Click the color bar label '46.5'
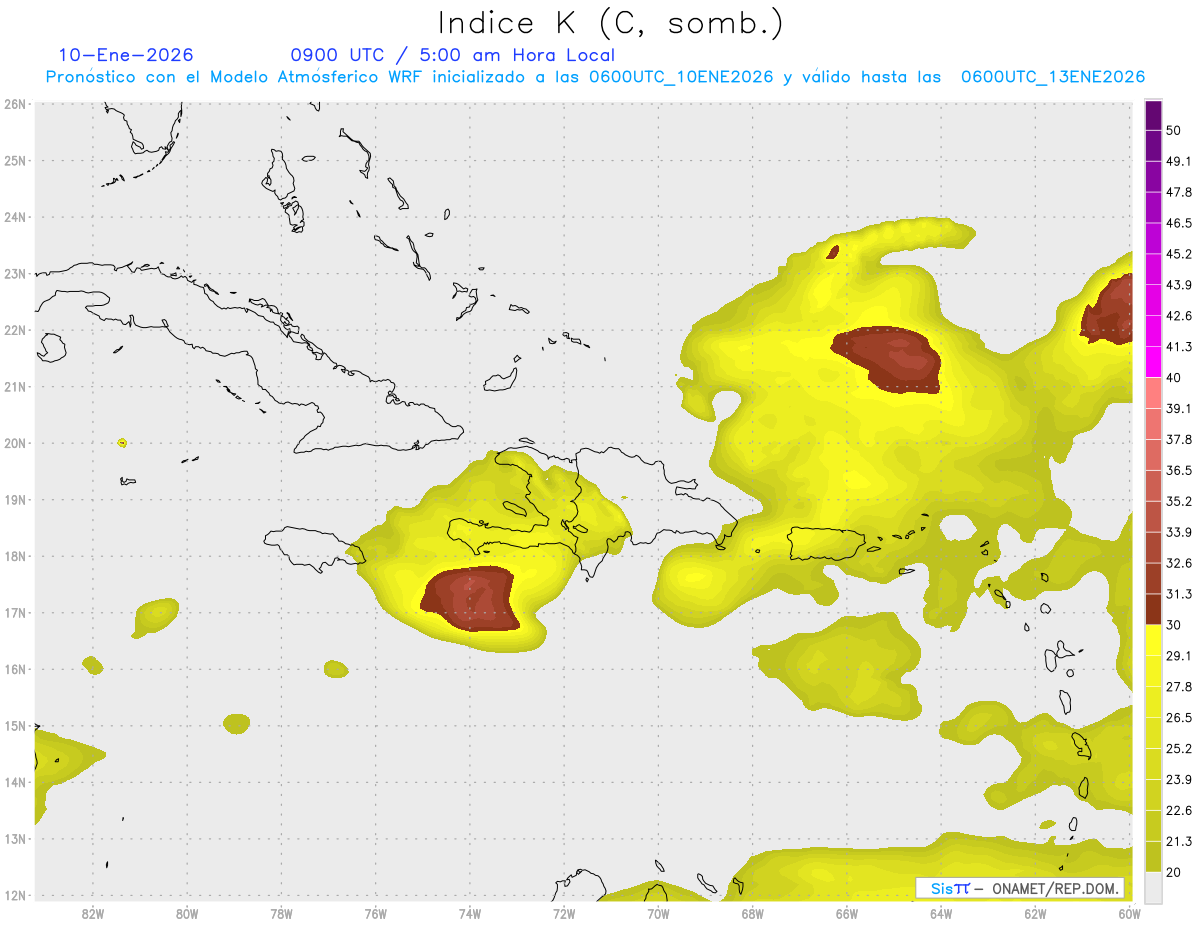Viewport: 1200px width, 927px height. click(1179, 223)
